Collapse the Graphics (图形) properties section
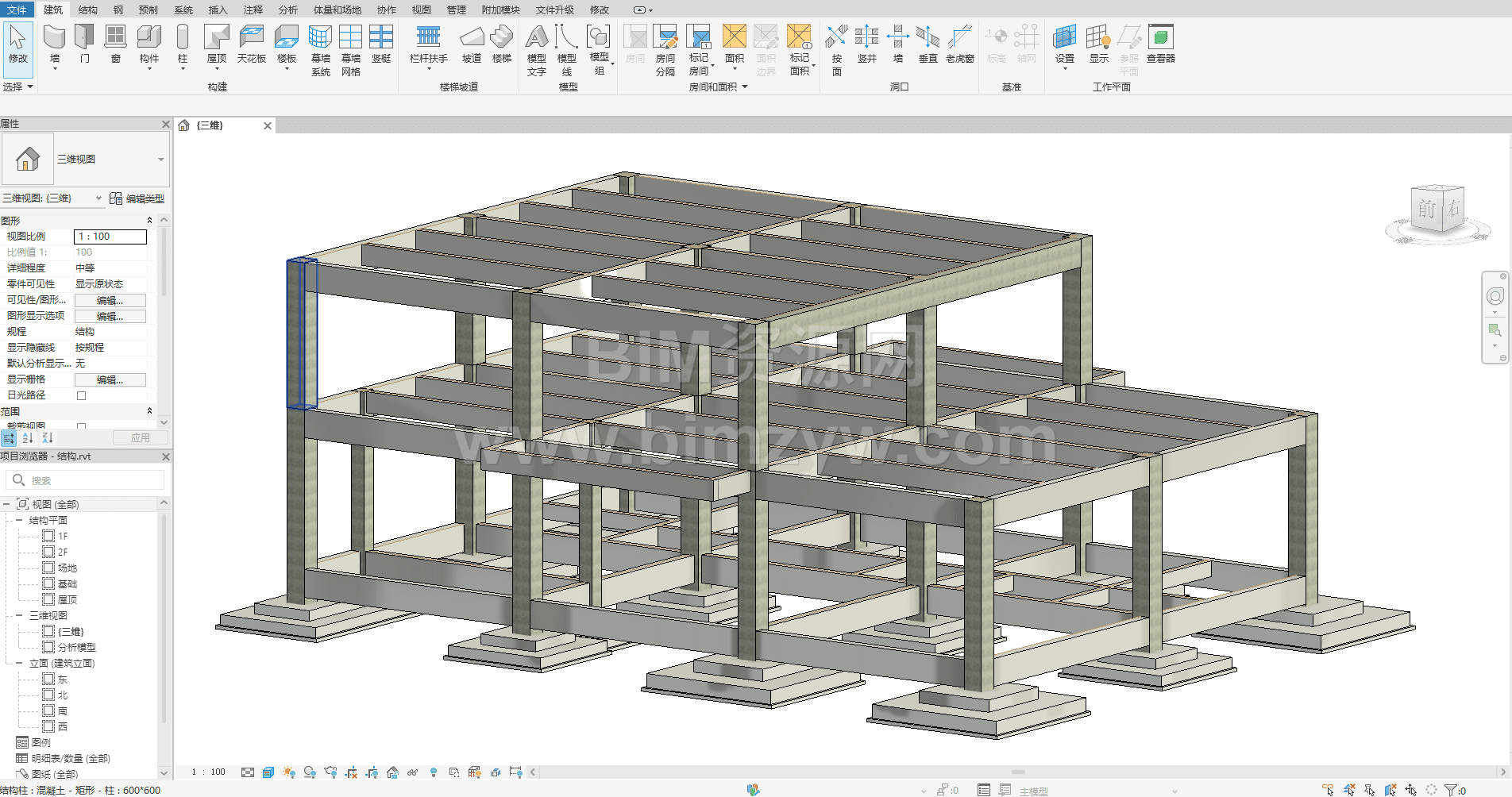Viewport: 1512px width, 797px height. [x=149, y=221]
